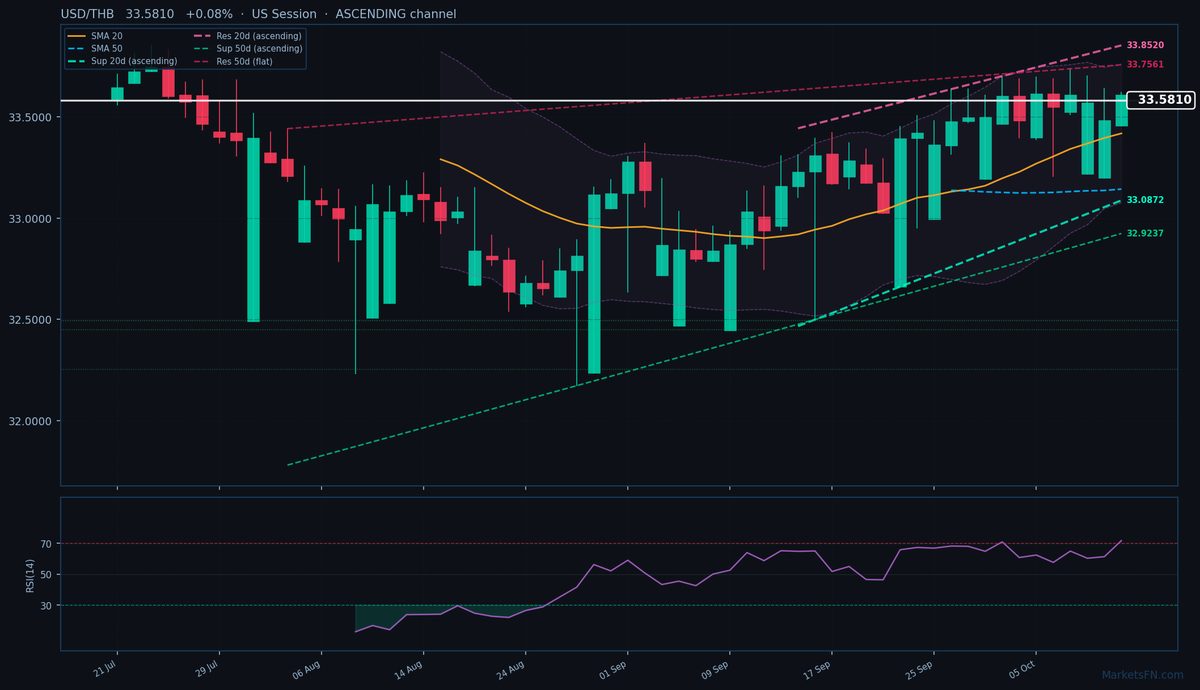Click the RSI 50 level tick
The width and height of the screenshot is (1200, 690).
46,575
